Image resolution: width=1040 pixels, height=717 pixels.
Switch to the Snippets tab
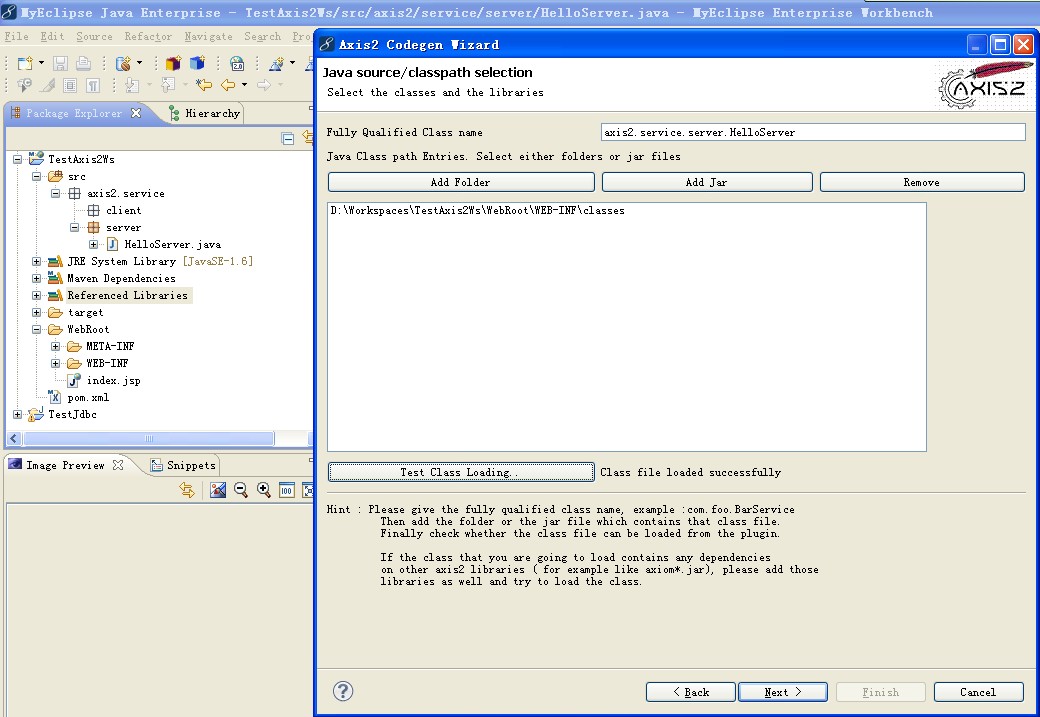[183, 466]
